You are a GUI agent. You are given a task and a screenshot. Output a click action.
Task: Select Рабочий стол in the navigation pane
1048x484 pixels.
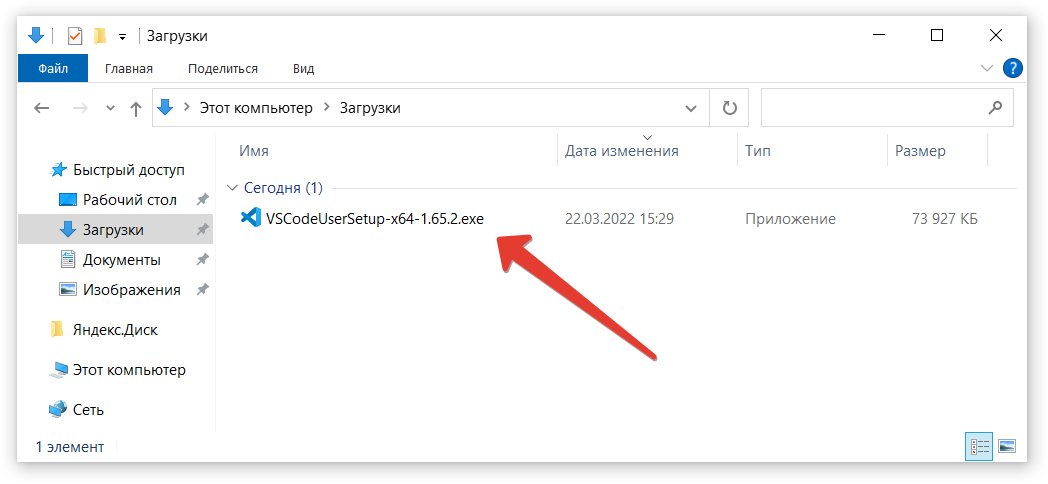click(129, 199)
